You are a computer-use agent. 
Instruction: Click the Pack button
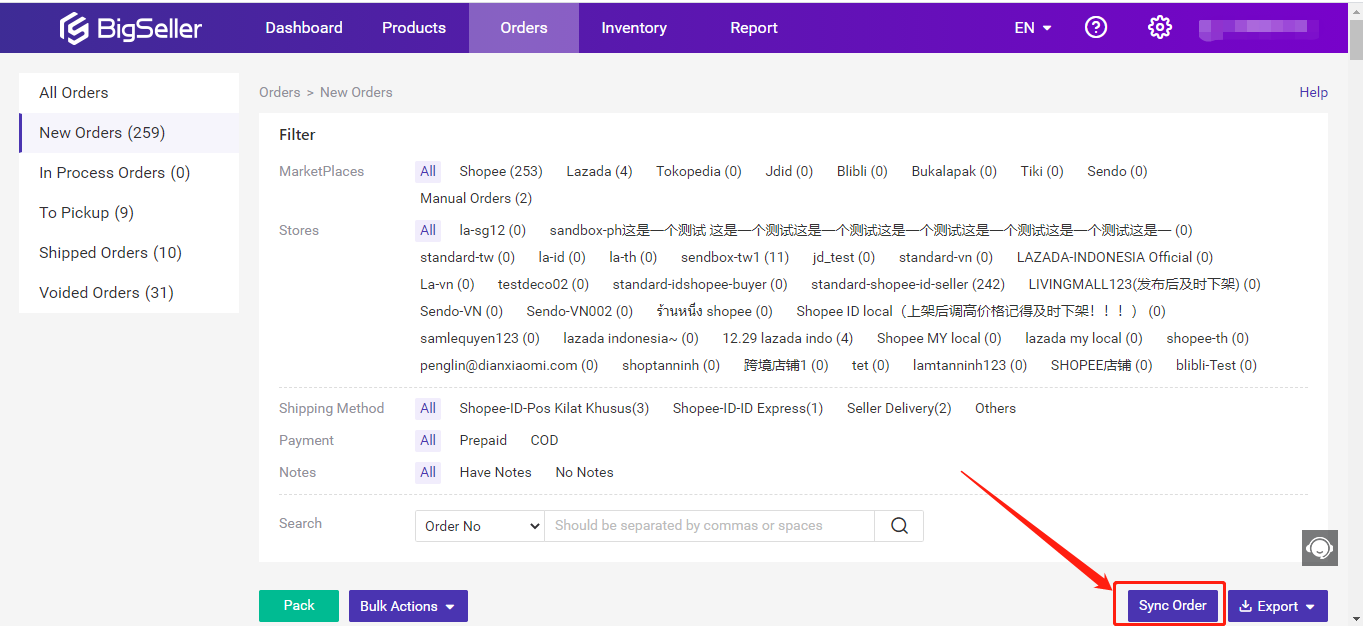pos(299,606)
